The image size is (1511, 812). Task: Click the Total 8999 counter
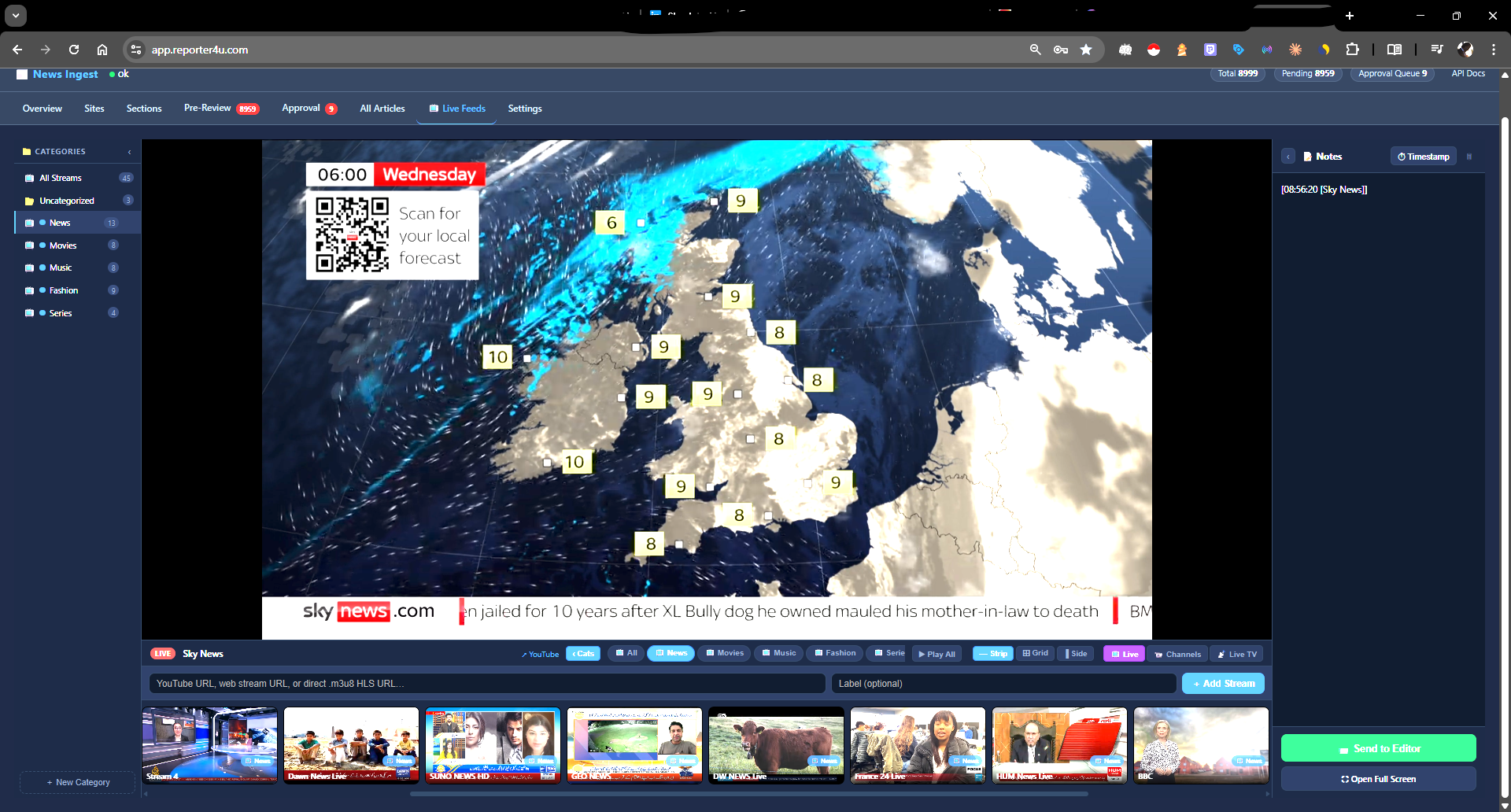pos(1237,73)
